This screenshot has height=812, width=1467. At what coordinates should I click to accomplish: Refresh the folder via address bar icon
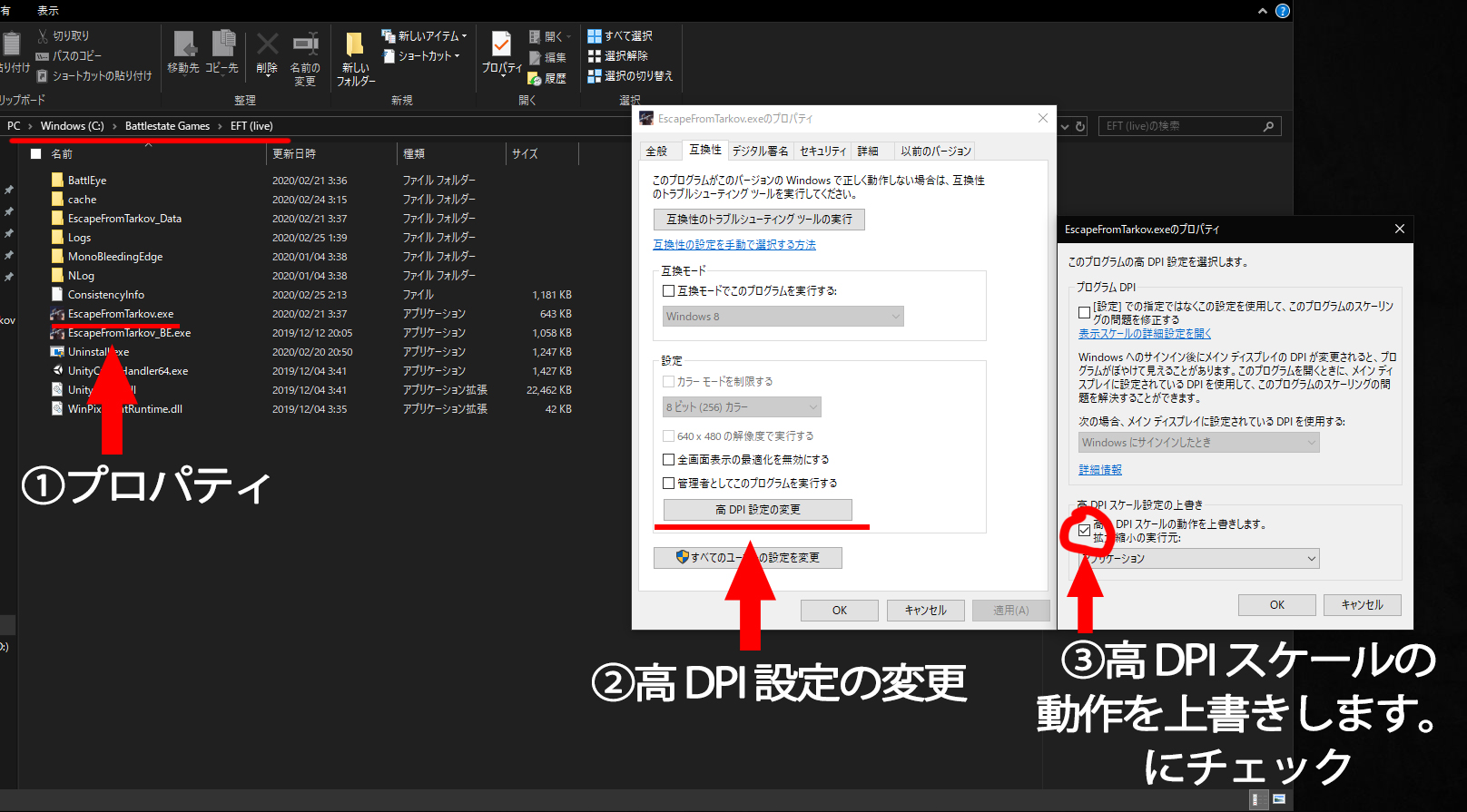coord(1080,126)
